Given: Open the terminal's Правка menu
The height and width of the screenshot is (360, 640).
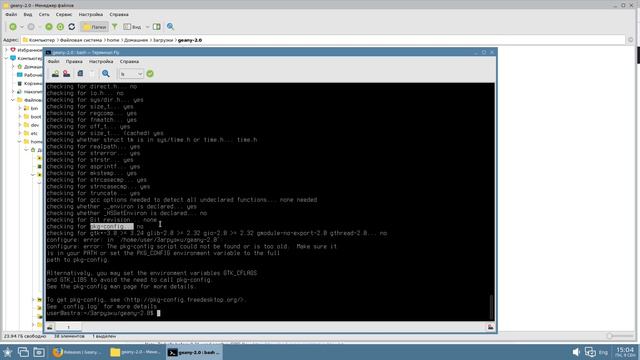Looking at the screenshot, I should click(74, 62).
